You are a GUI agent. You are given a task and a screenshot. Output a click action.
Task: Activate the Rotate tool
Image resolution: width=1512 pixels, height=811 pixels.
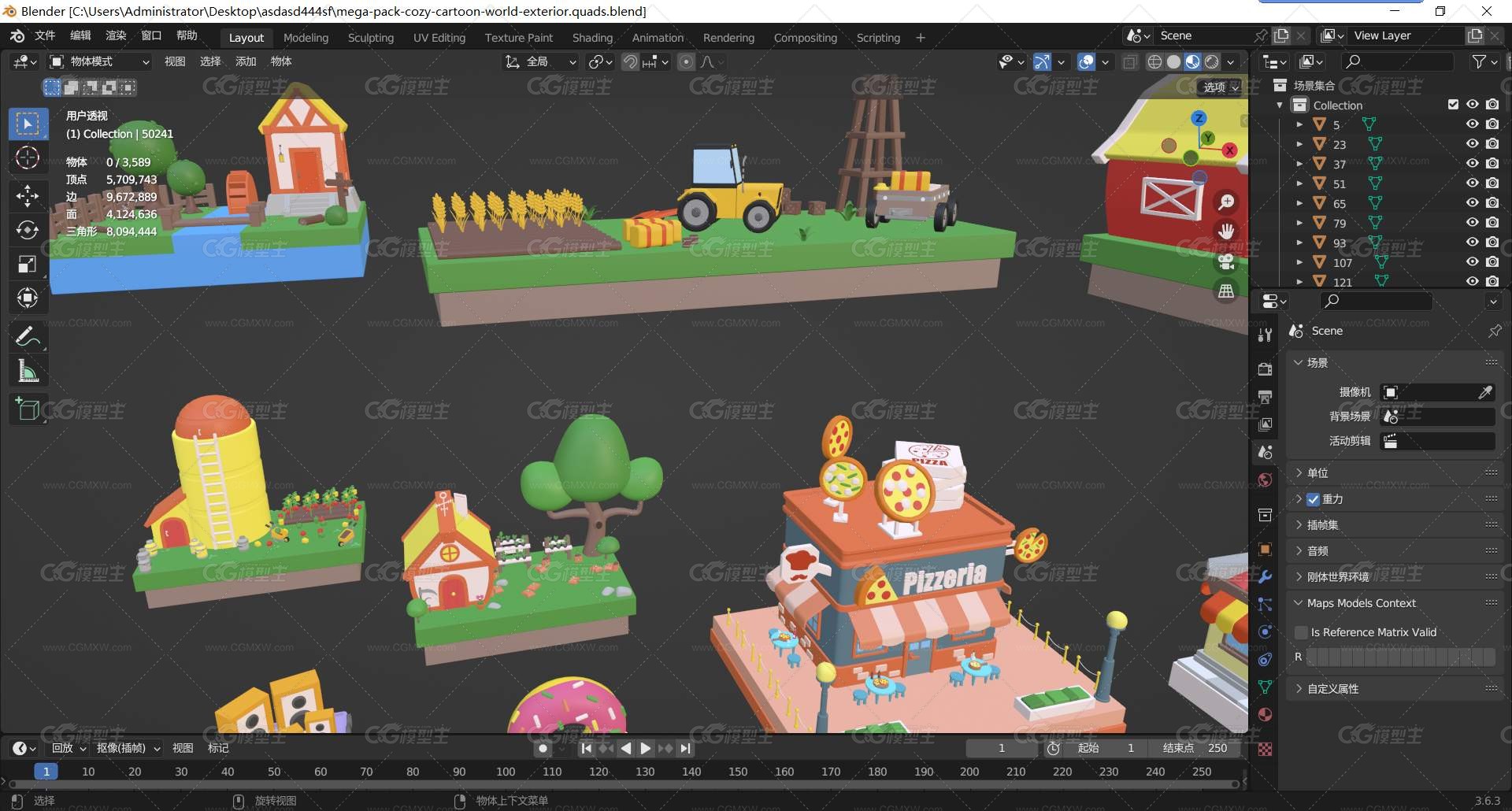[x=28, y=230]
